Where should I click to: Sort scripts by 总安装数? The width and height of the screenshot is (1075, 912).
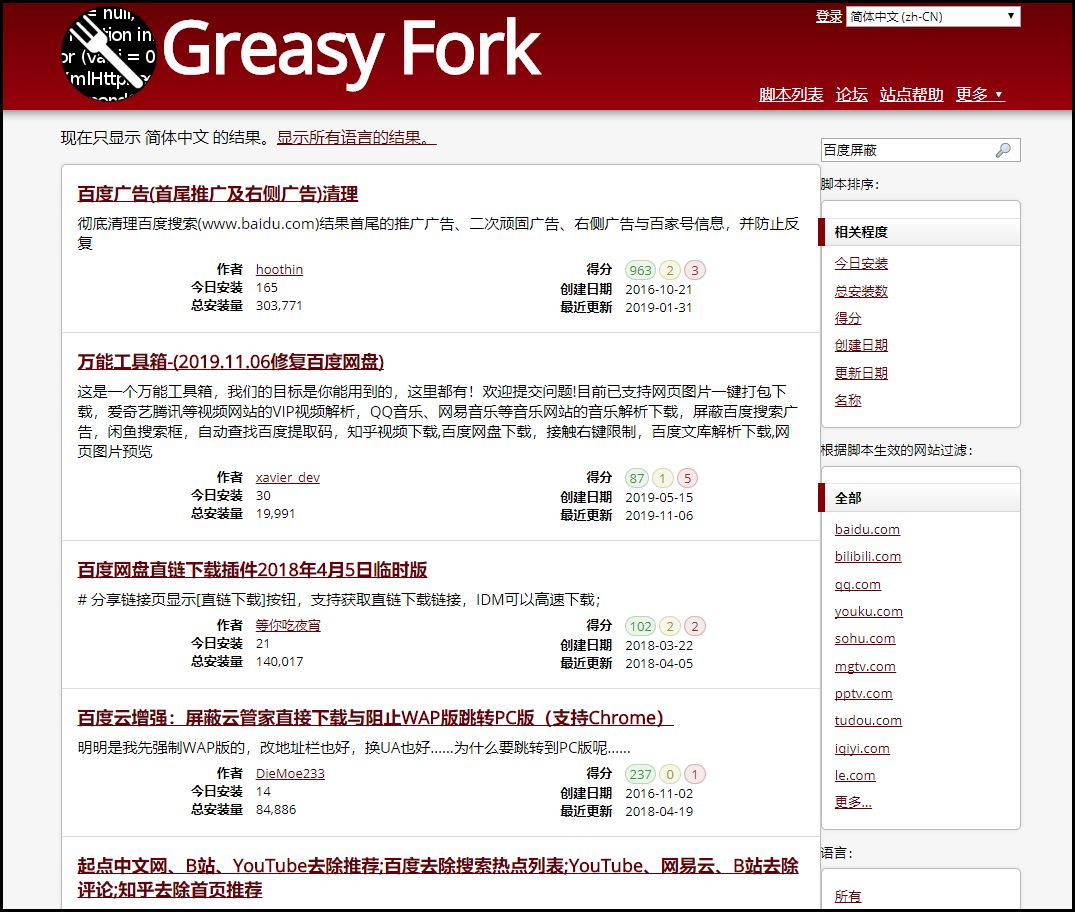click(x=860, y=291)
